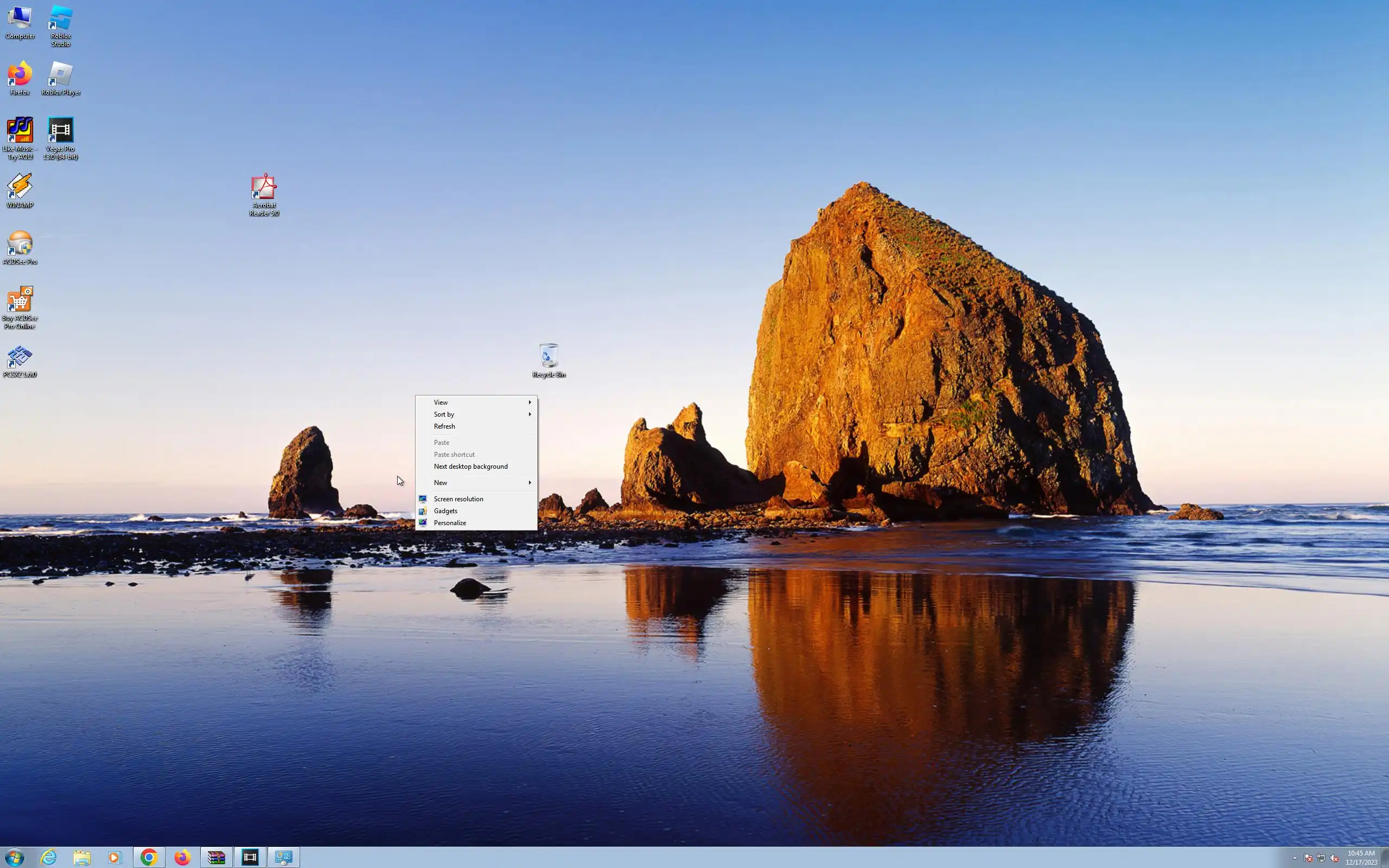Click the Google Chrome taskbar button
The width and height of the screenshot is (1389, 868).
coord(149,858)
